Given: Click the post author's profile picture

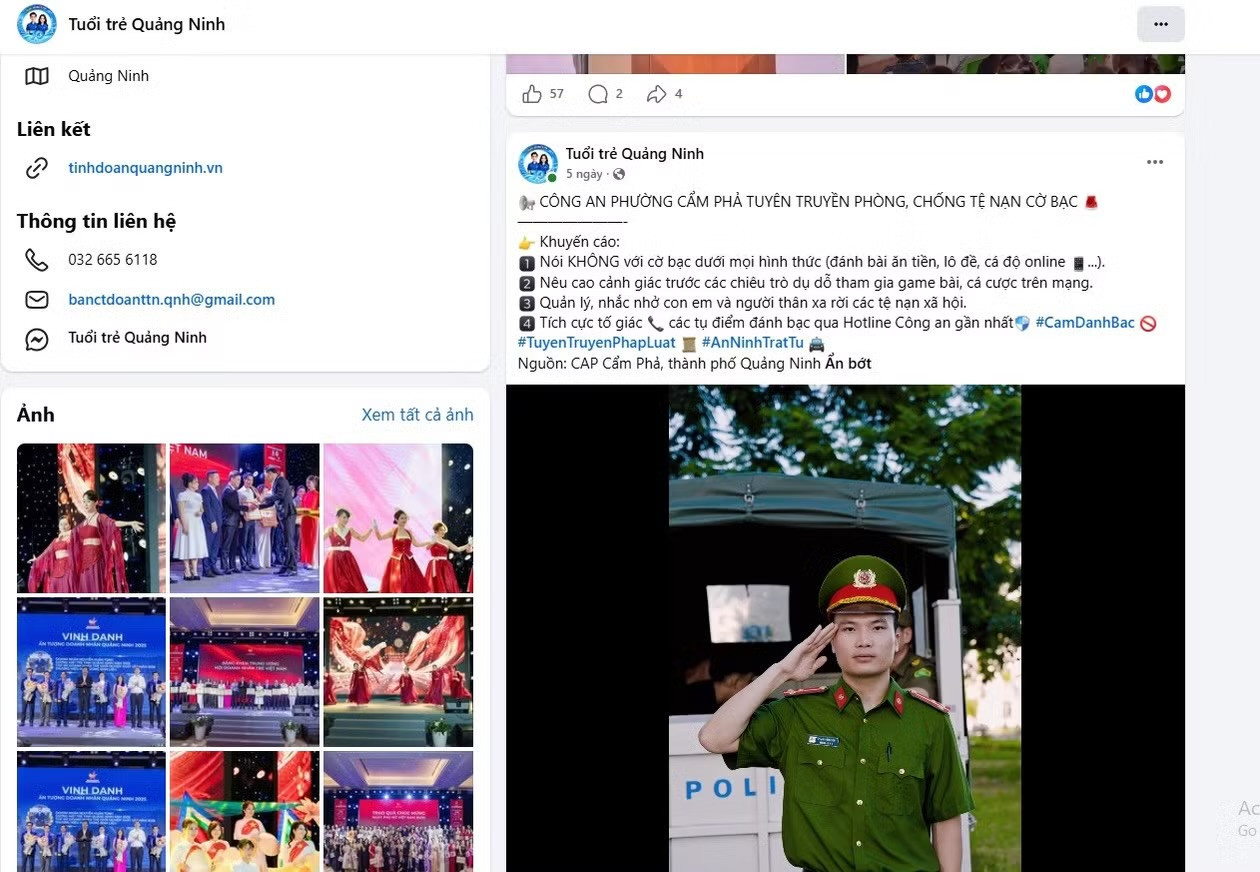Looking at the screenshot, I should (538, 163).
